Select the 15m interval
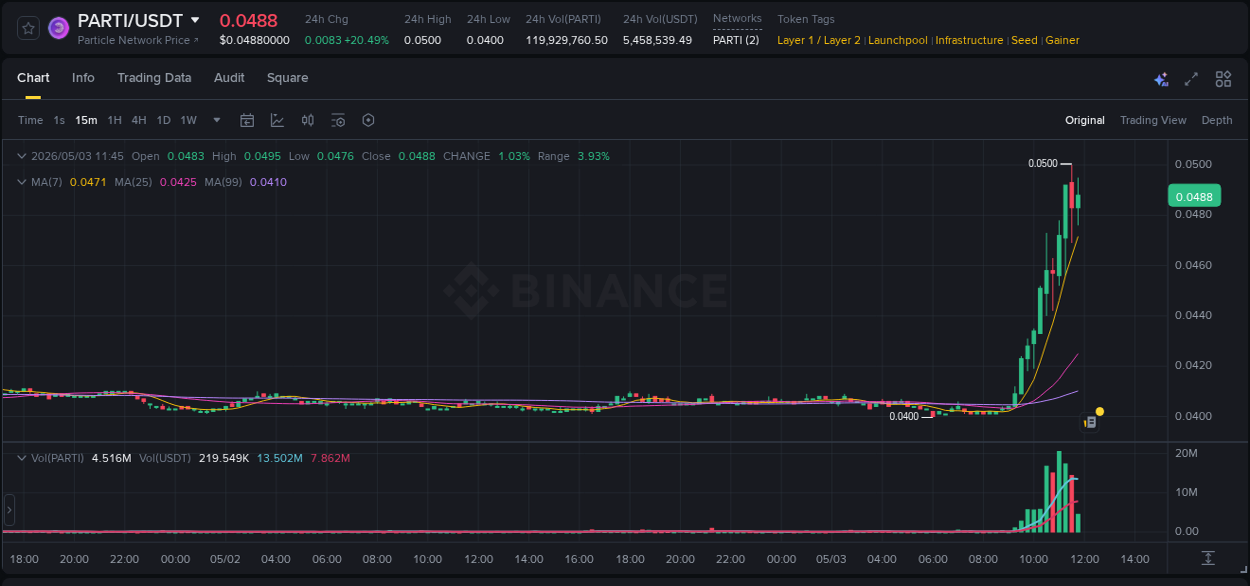1250x586 pixels. 86,120
